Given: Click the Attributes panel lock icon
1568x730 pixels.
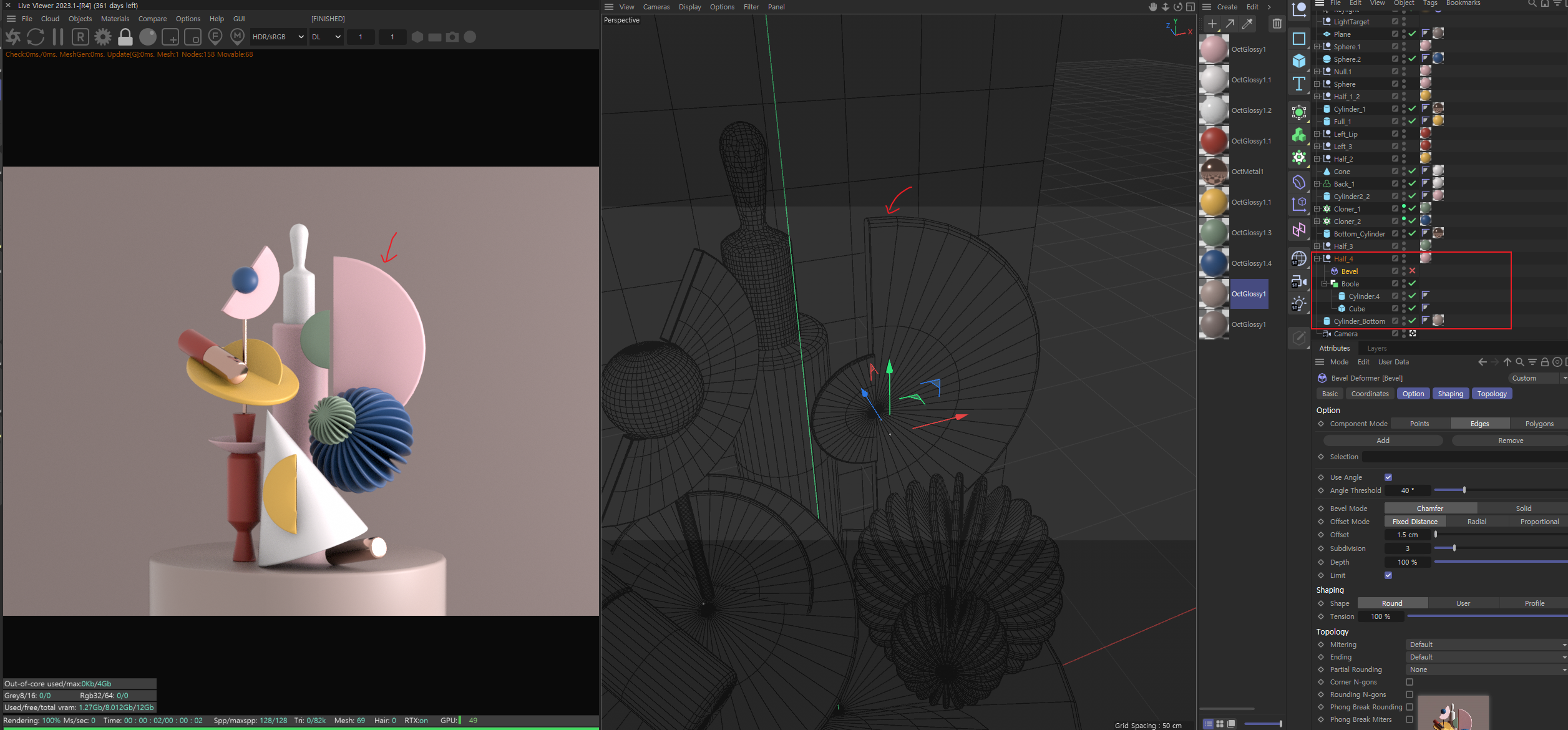Looking at the screenshot, I should coord(1545,362).
